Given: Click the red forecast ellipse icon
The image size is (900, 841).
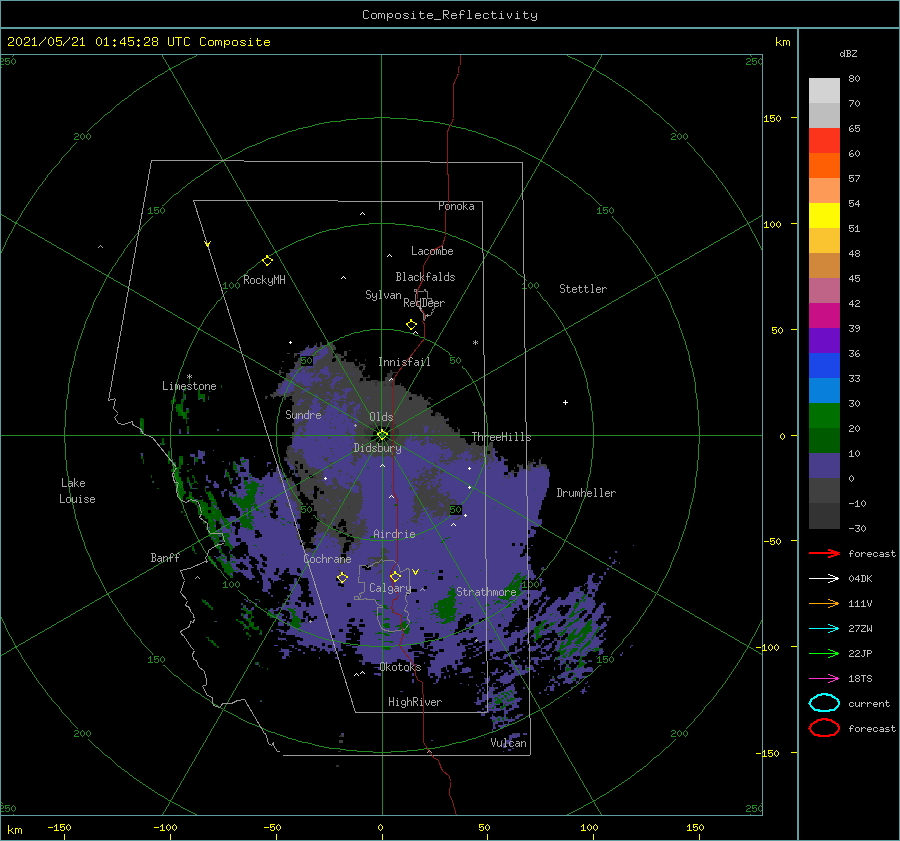Looking at the screenshot, I should [824, 728].
